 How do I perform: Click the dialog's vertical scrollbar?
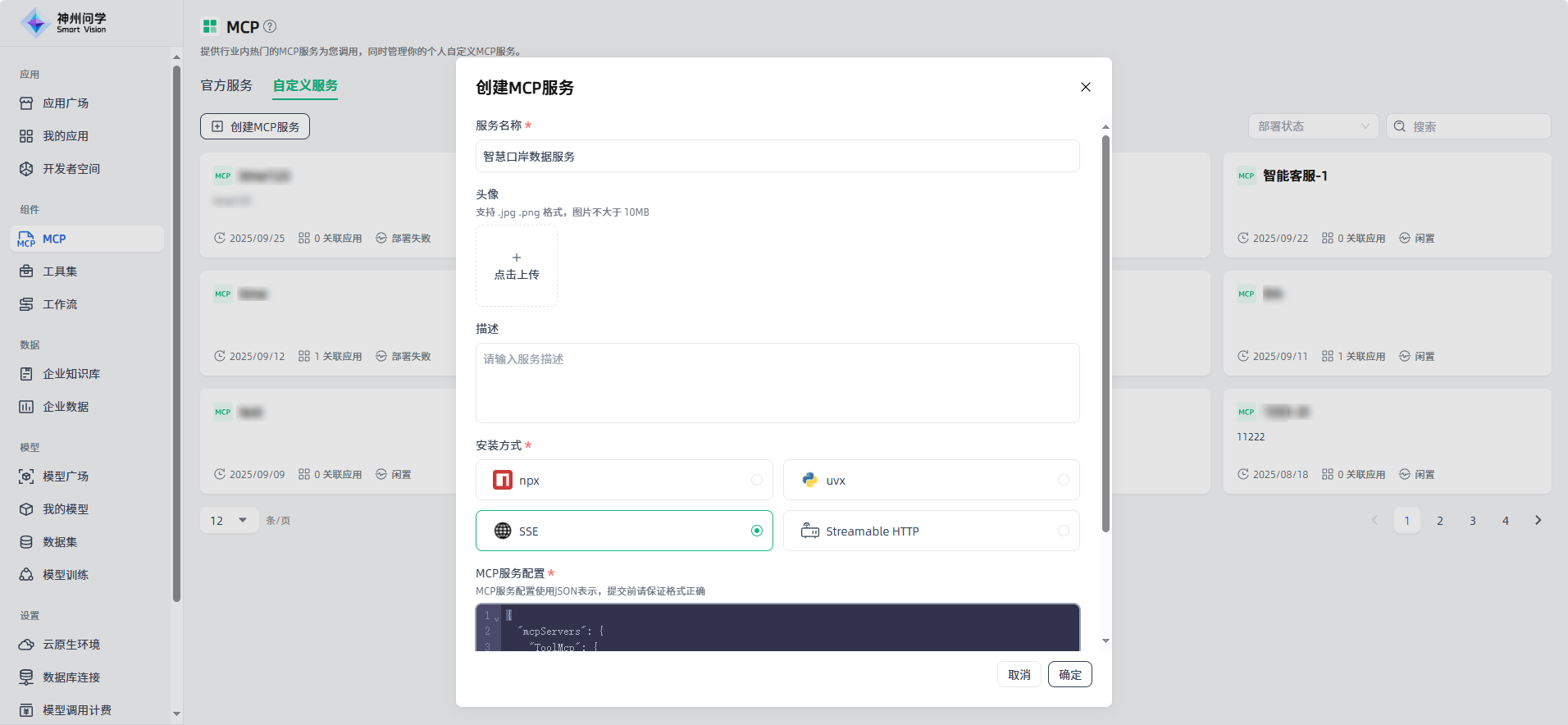(1105, 328)
